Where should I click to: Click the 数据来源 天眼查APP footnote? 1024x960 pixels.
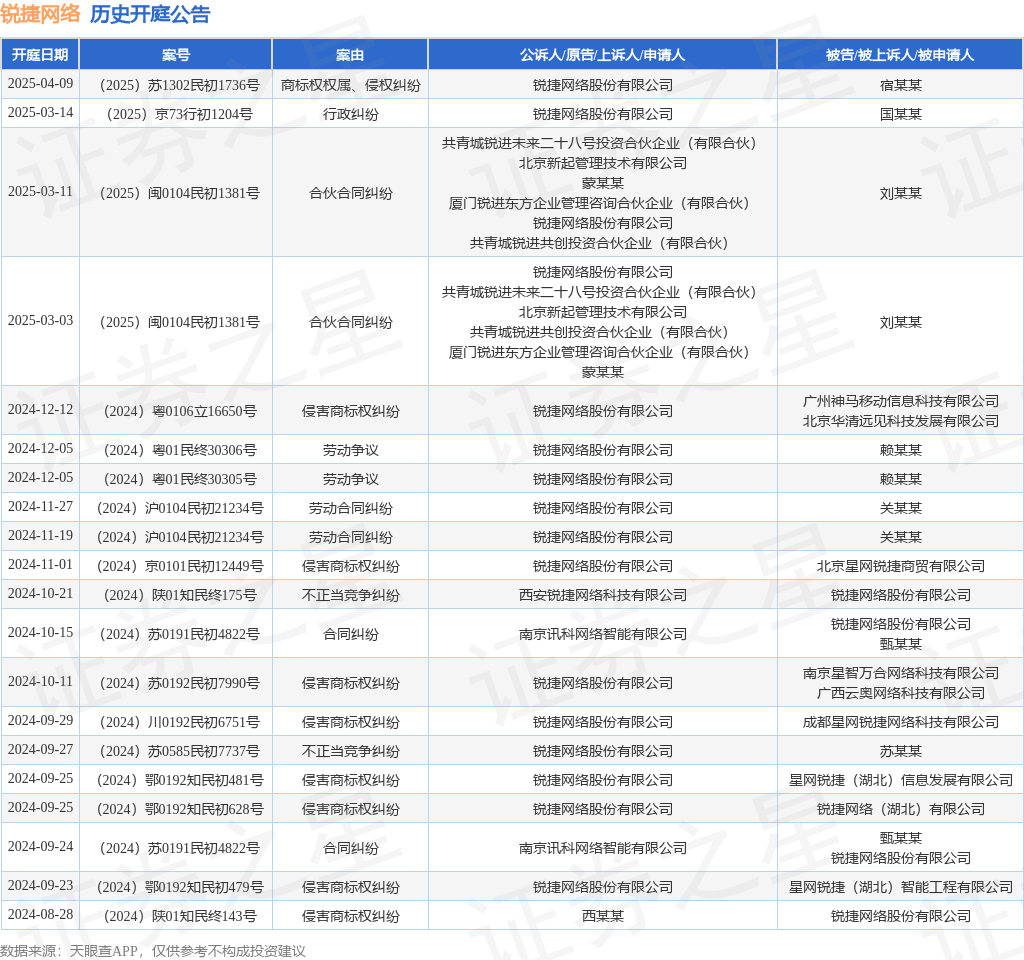click(152, 951)
